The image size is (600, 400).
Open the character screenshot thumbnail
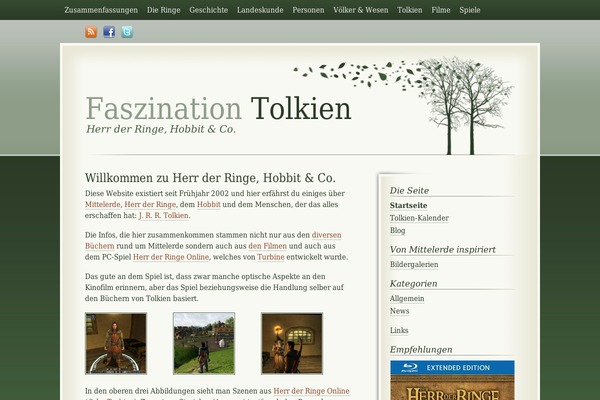[x=116, y=343]
